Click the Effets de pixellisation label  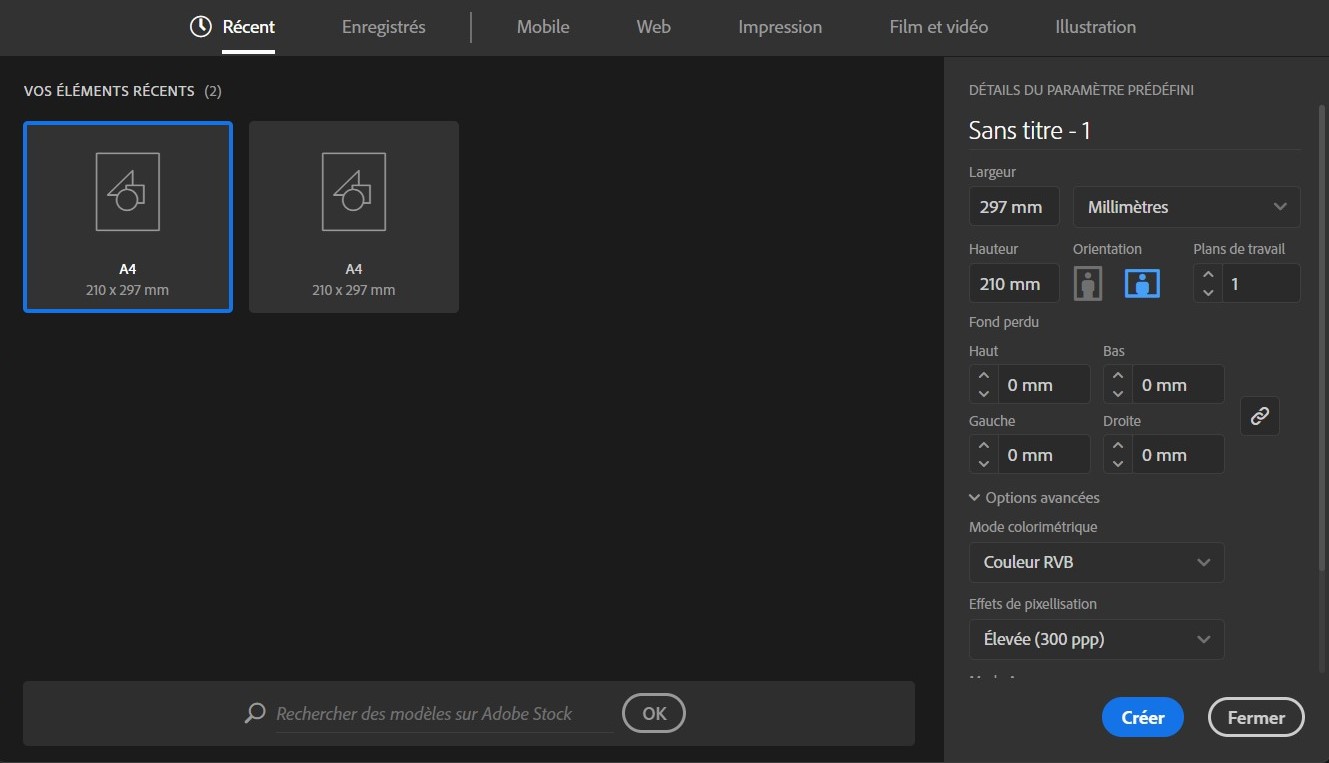tap(1033, 604)
